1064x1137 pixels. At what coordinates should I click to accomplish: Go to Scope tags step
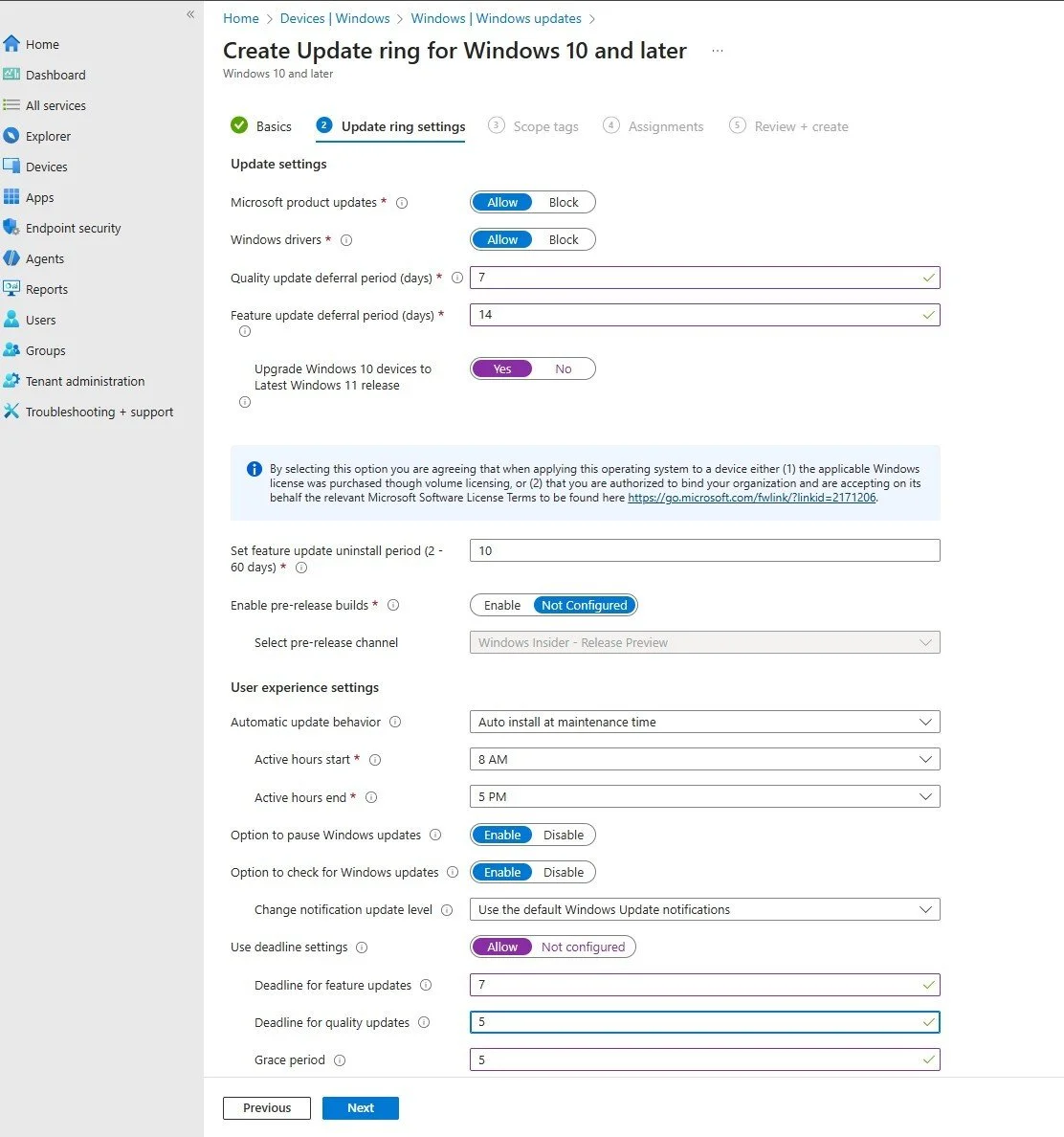533,126
